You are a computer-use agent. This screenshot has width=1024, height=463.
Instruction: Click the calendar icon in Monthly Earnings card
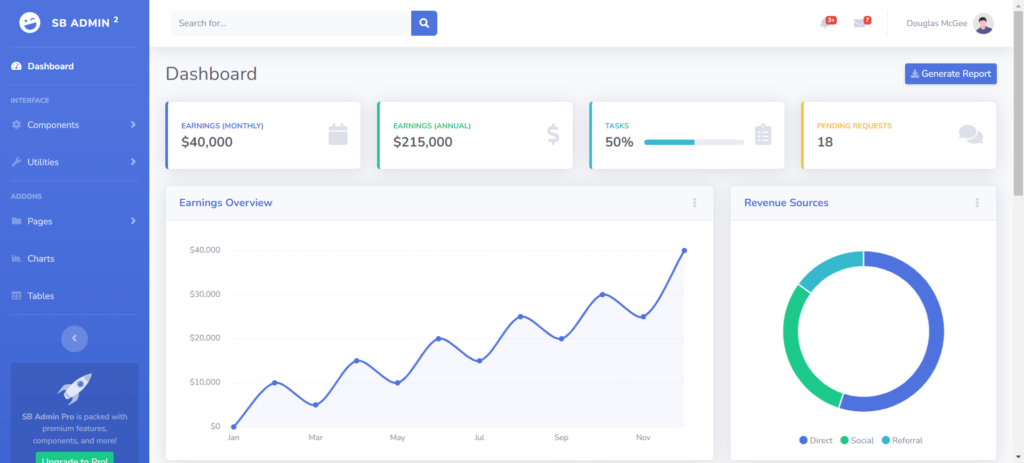(x=337, y=134)
